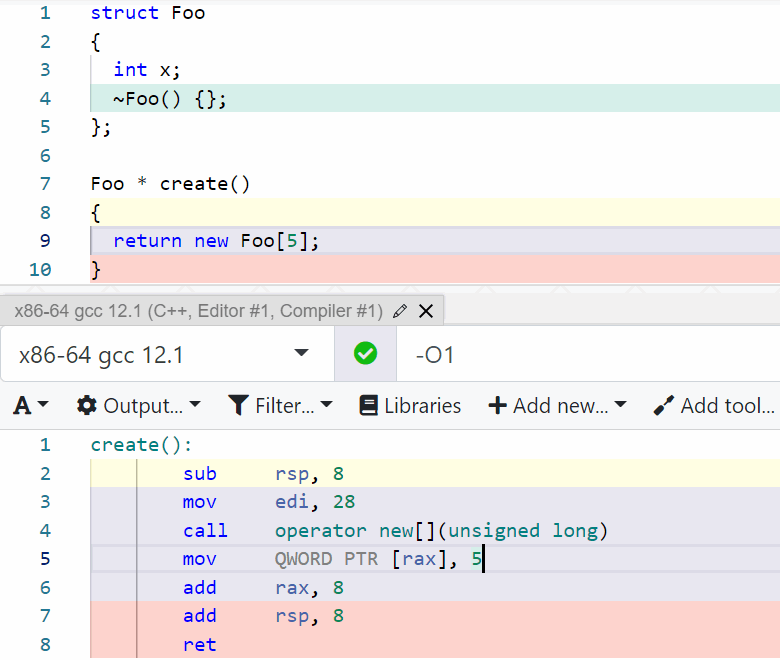Click 'operator new[](unsigned long)' call link
The image size is (780, 660).
(441, 531)
